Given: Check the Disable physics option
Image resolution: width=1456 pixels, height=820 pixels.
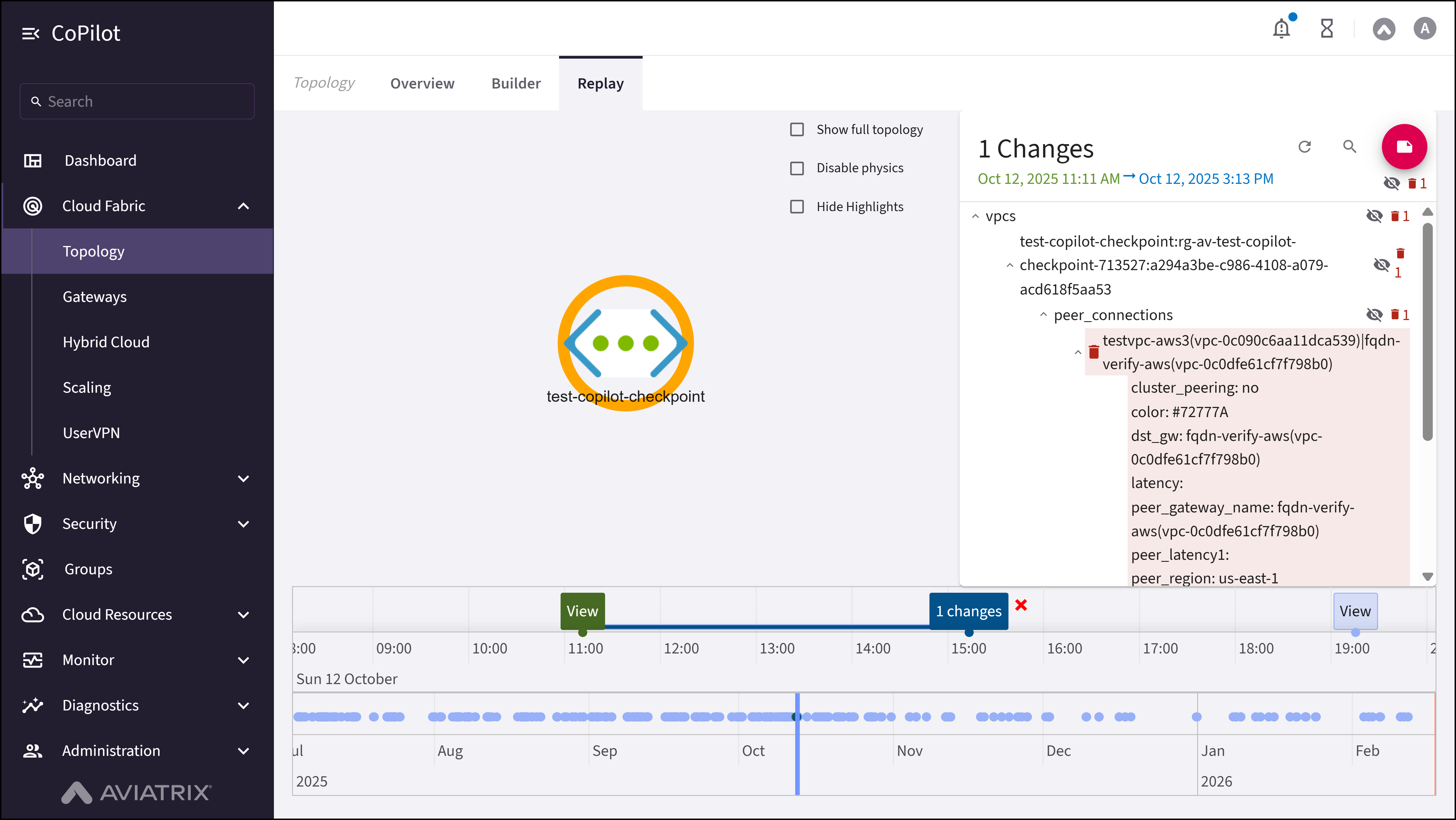Looking at the screenshot, I should (x=797, y=169).
